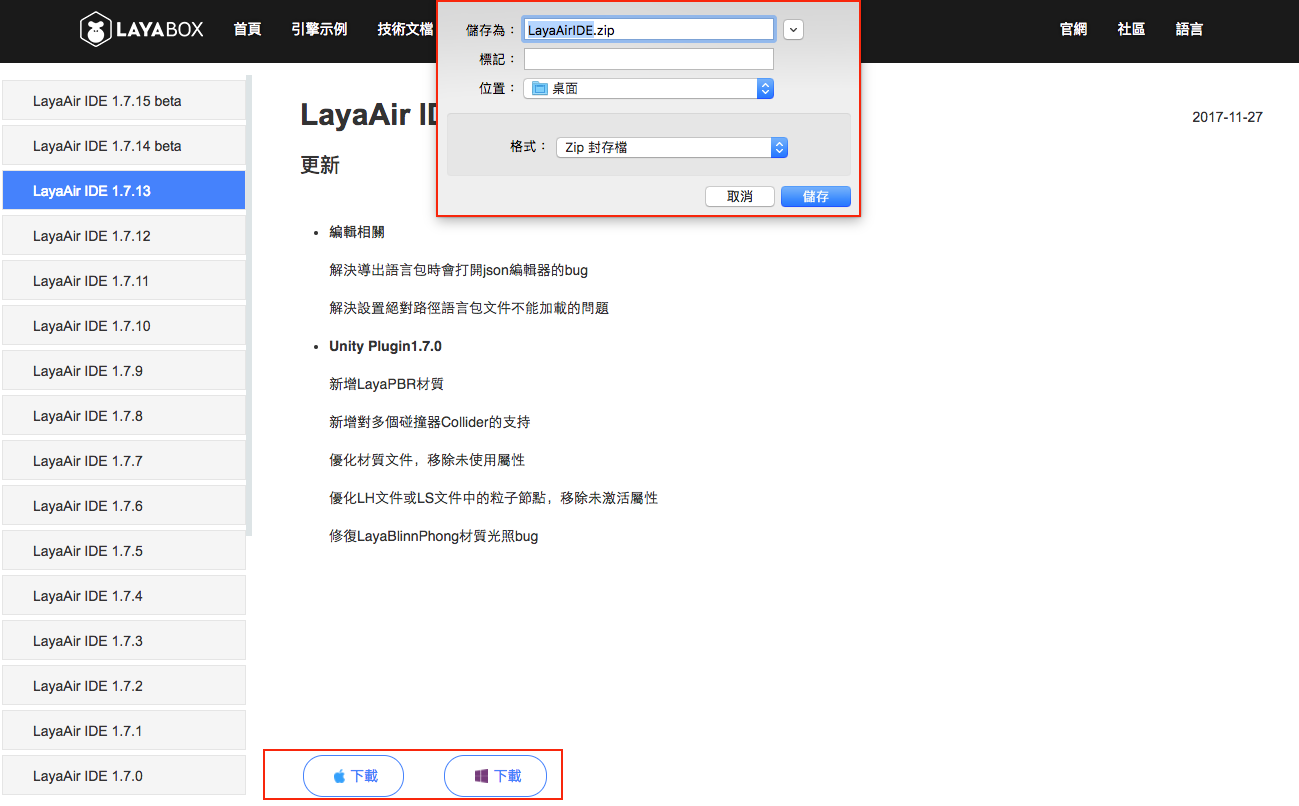This screenshot has height=806, width=1299.
Task: Click the version list sidebar scrollbar
Action: coord(249,300)
